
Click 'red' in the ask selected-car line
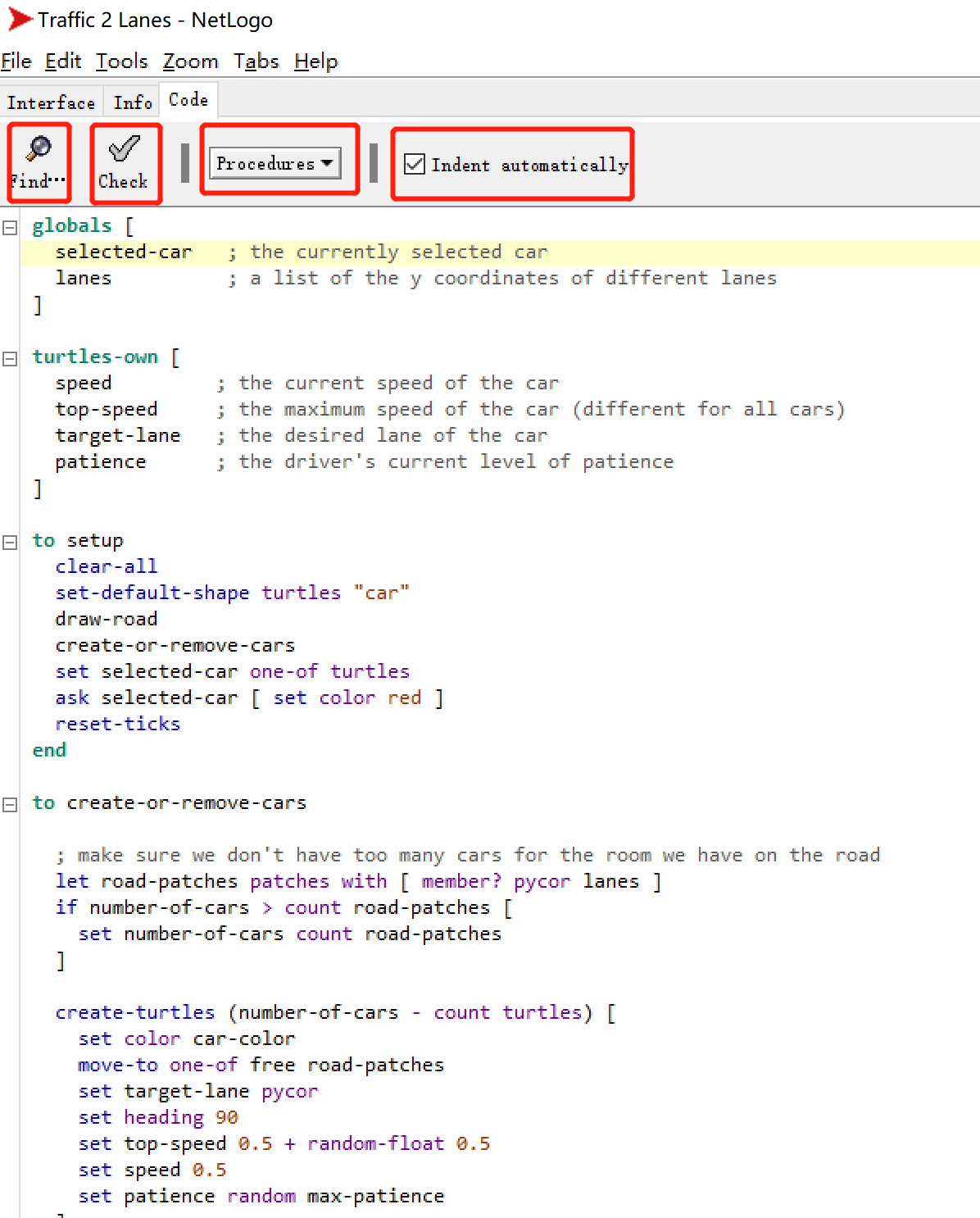point(405,698)
